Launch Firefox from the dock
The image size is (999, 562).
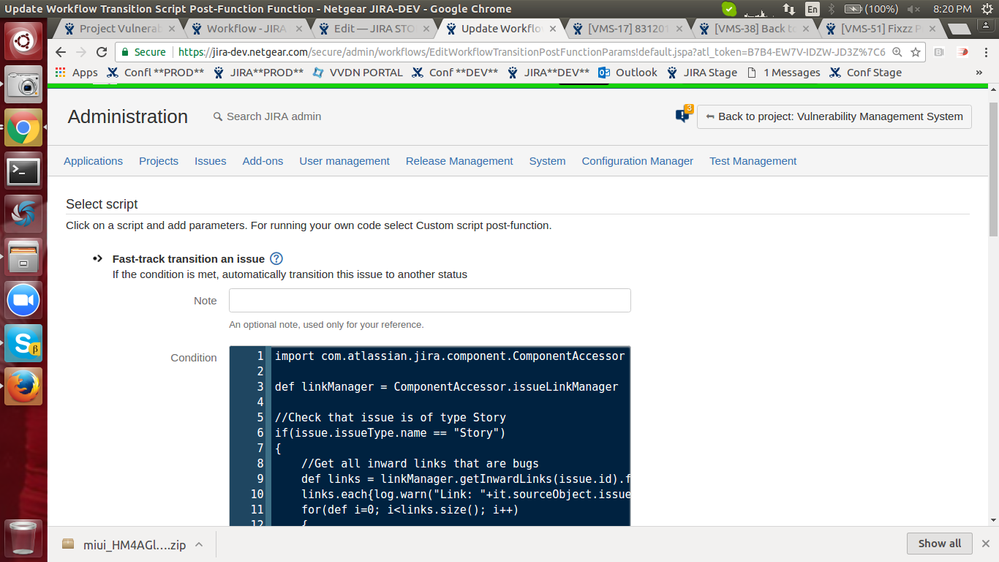click(x=24, y=386)
